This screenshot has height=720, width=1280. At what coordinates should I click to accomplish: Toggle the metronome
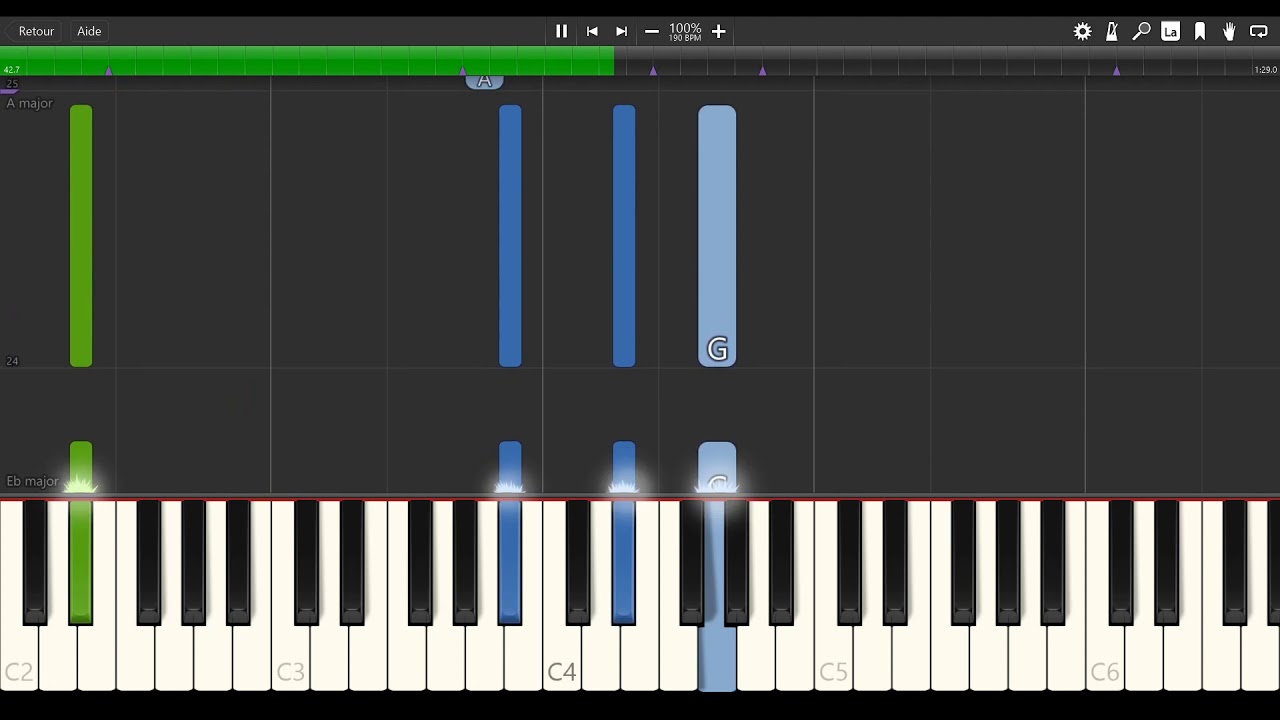1111,31
